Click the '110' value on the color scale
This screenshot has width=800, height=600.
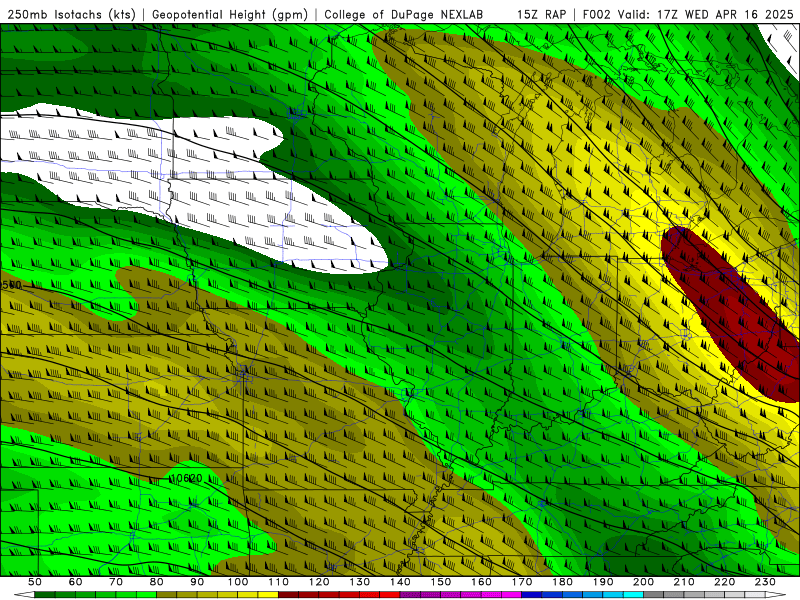(x=279, y=582)
